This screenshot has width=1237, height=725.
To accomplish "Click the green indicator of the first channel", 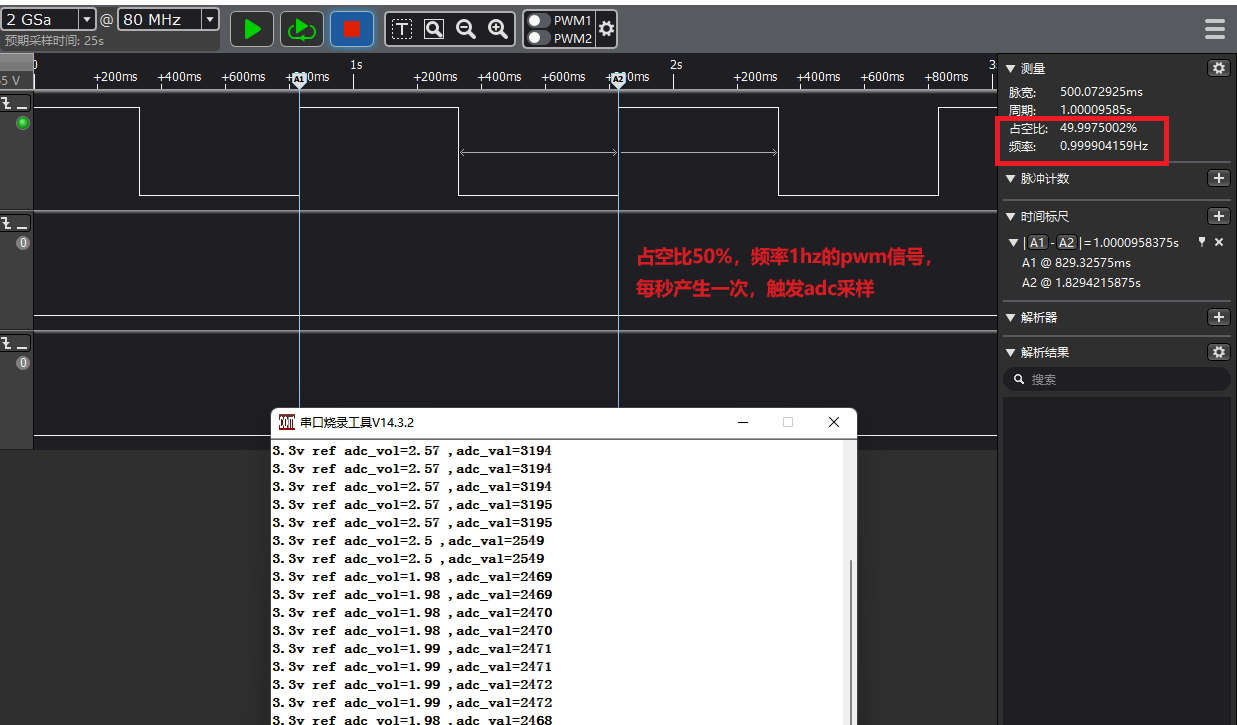I will (x=23, y=123).
